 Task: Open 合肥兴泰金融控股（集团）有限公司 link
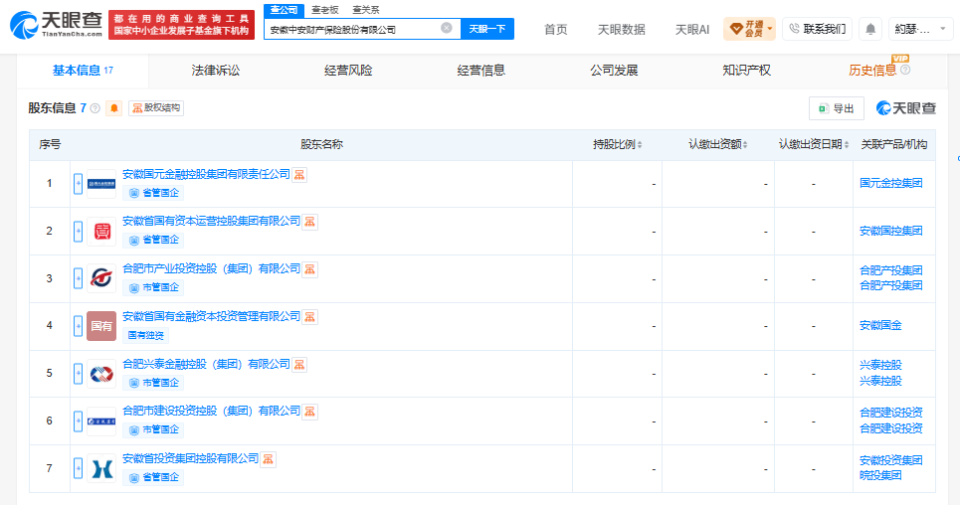[206, 364]
